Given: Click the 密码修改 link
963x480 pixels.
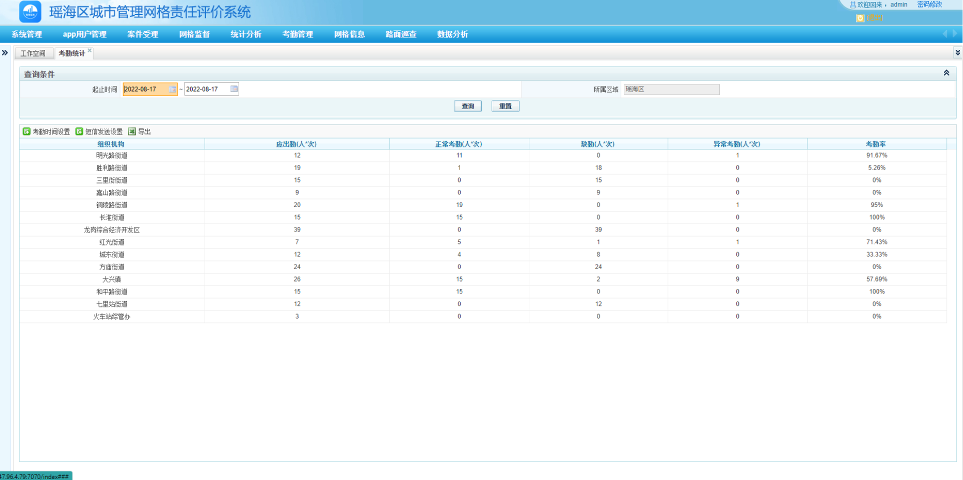Looking at the screenshot, I should 929,5.
